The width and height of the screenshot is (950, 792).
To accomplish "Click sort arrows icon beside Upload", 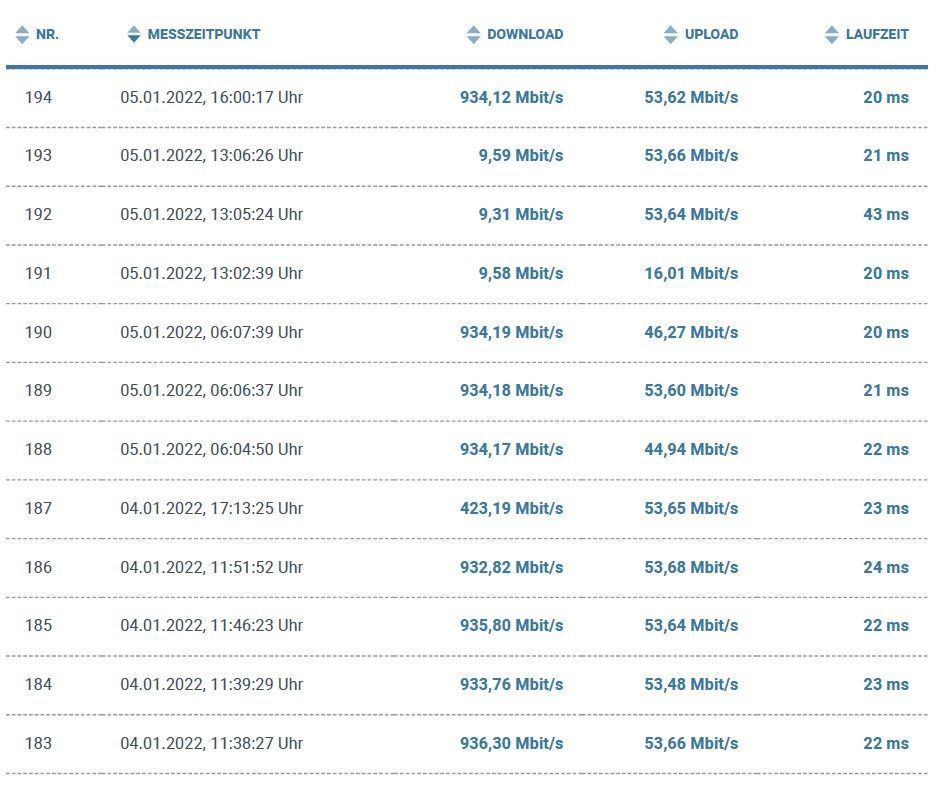I will click(671, 35).
